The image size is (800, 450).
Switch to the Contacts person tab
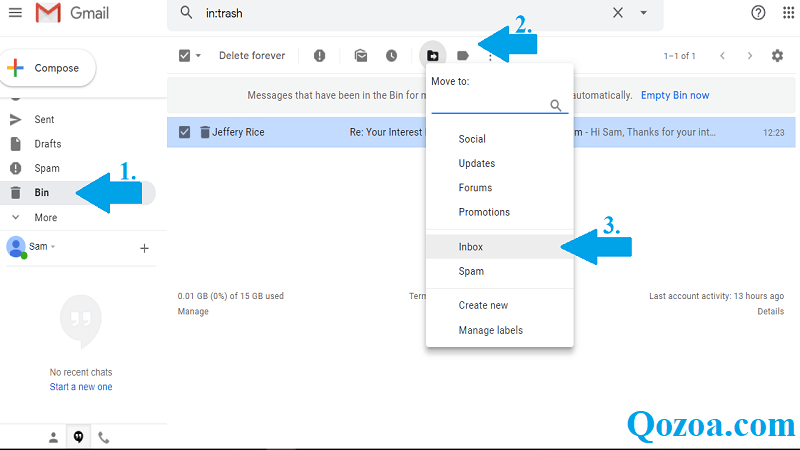[53, 437]
